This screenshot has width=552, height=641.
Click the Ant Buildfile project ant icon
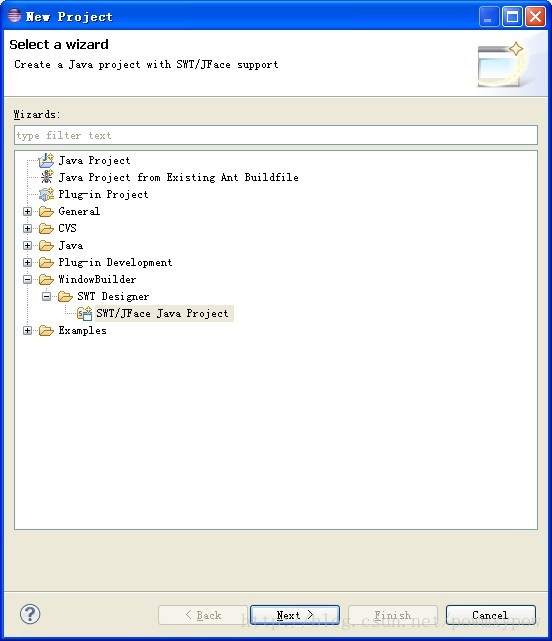click(47, 177)
